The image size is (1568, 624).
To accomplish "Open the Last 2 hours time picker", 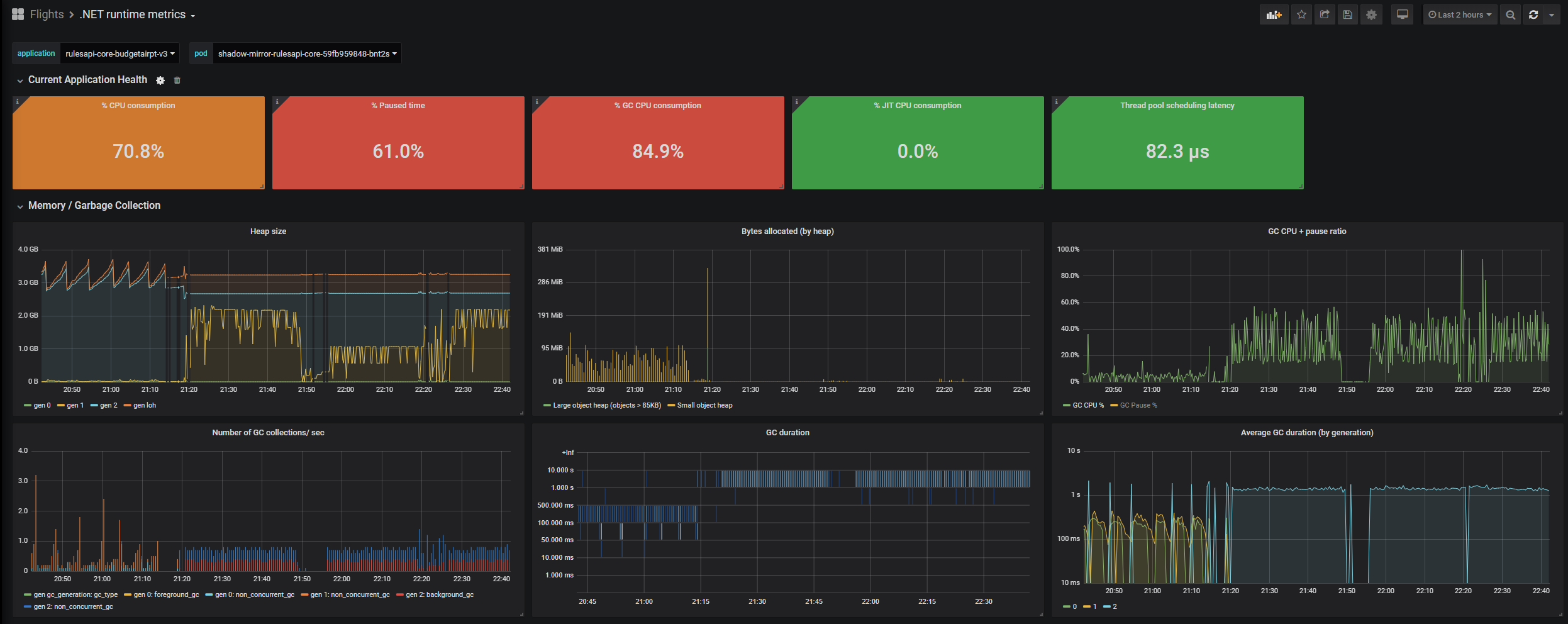I will [x=1459, y=14].
